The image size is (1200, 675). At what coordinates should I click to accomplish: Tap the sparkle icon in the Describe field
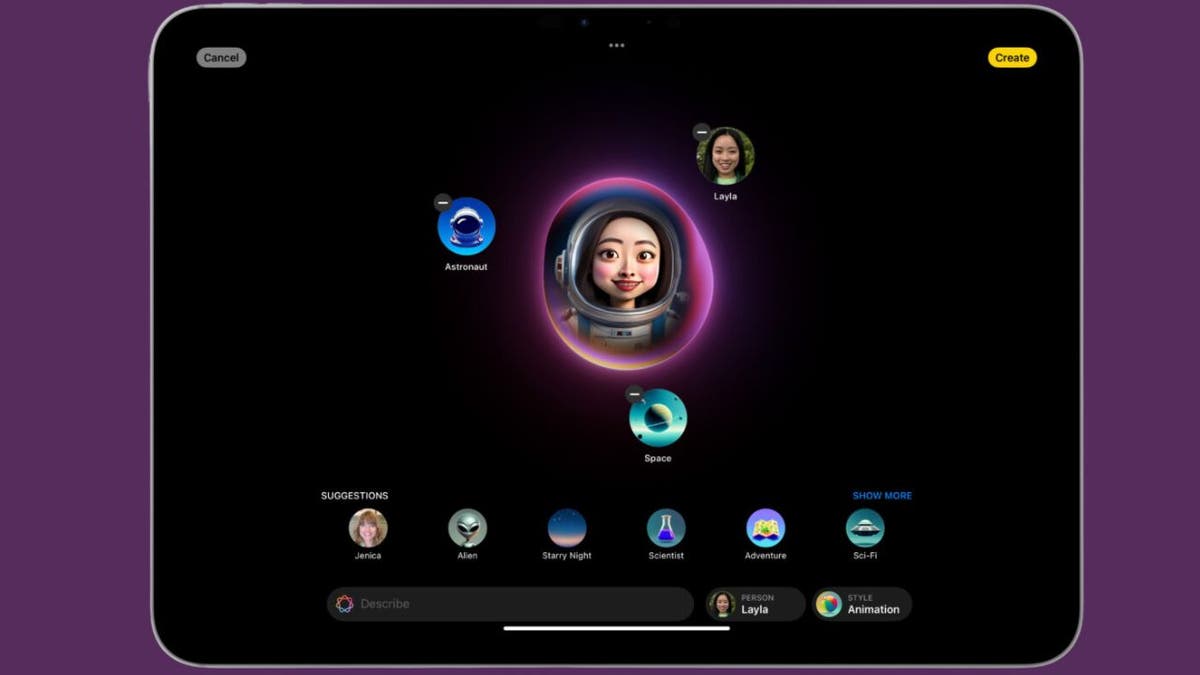tap(345, 603)
